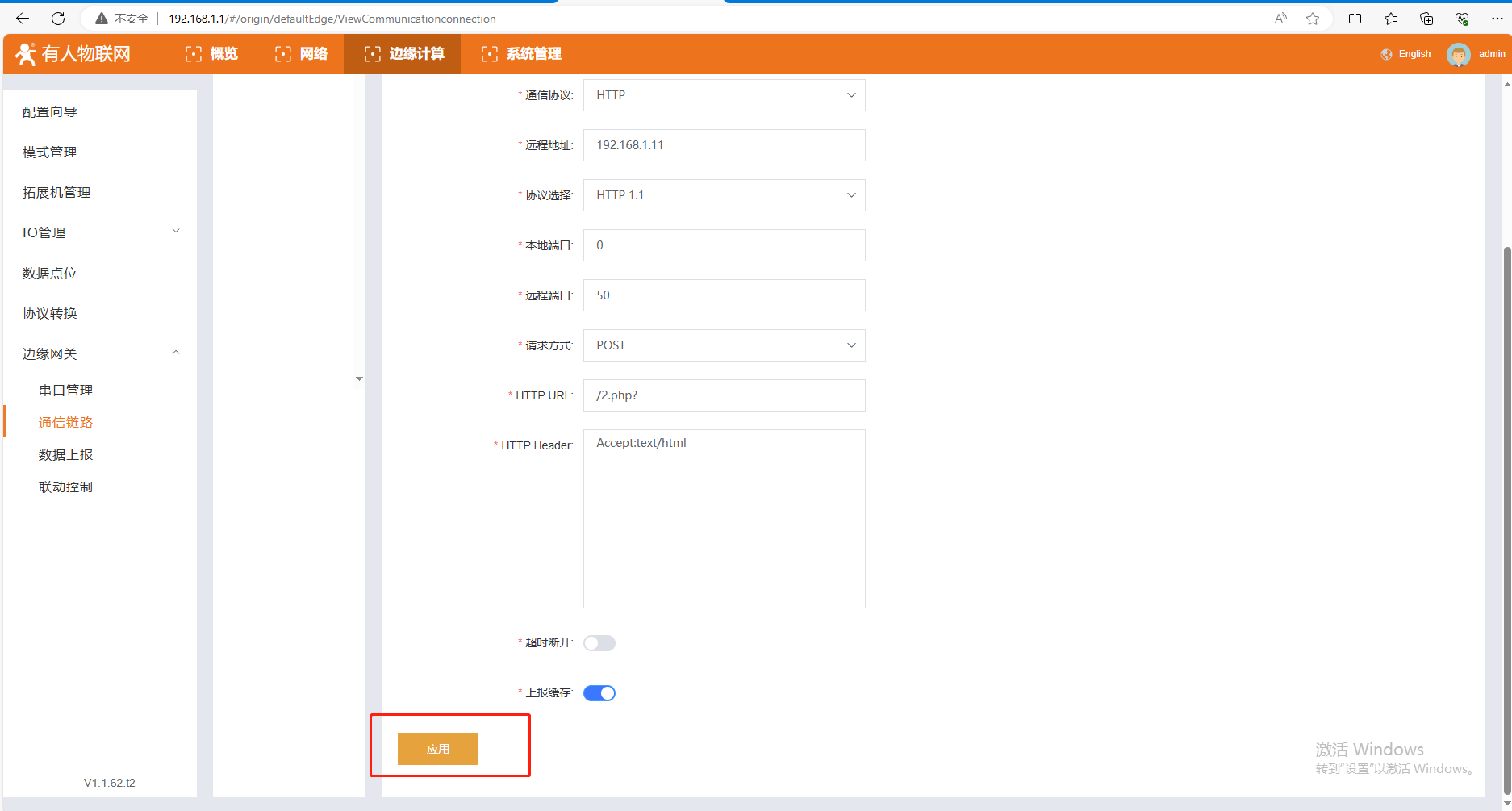The height and width of the screenshot is (811, 1512).
Task: Open the 协议选择 HTTP 1.1 dropdown
Action: tap(724, 195)
